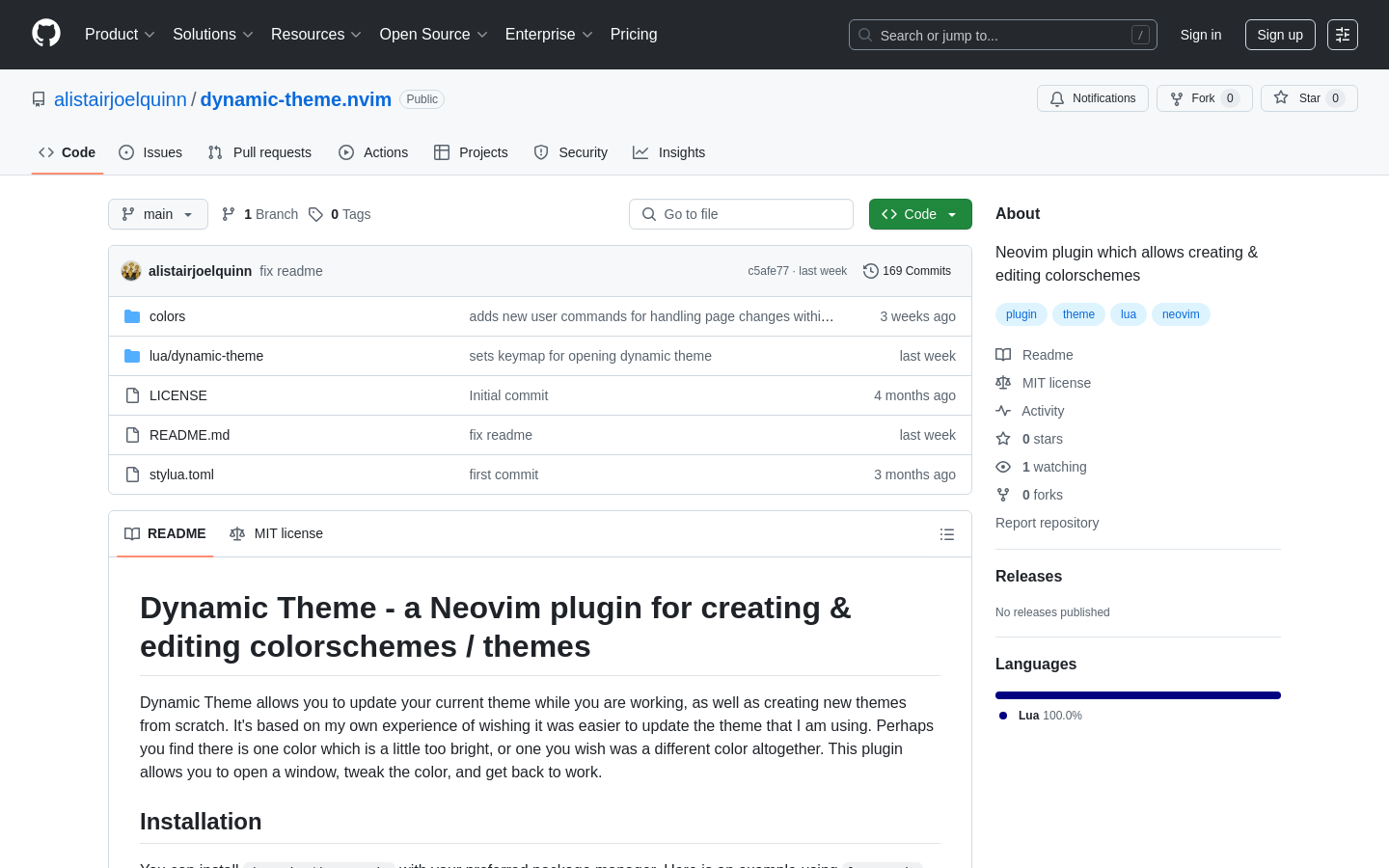This screenshot has width=1389, height=868.
Task: Click the eye icon beside 1 watching
Action: [x=1003, y=467]
